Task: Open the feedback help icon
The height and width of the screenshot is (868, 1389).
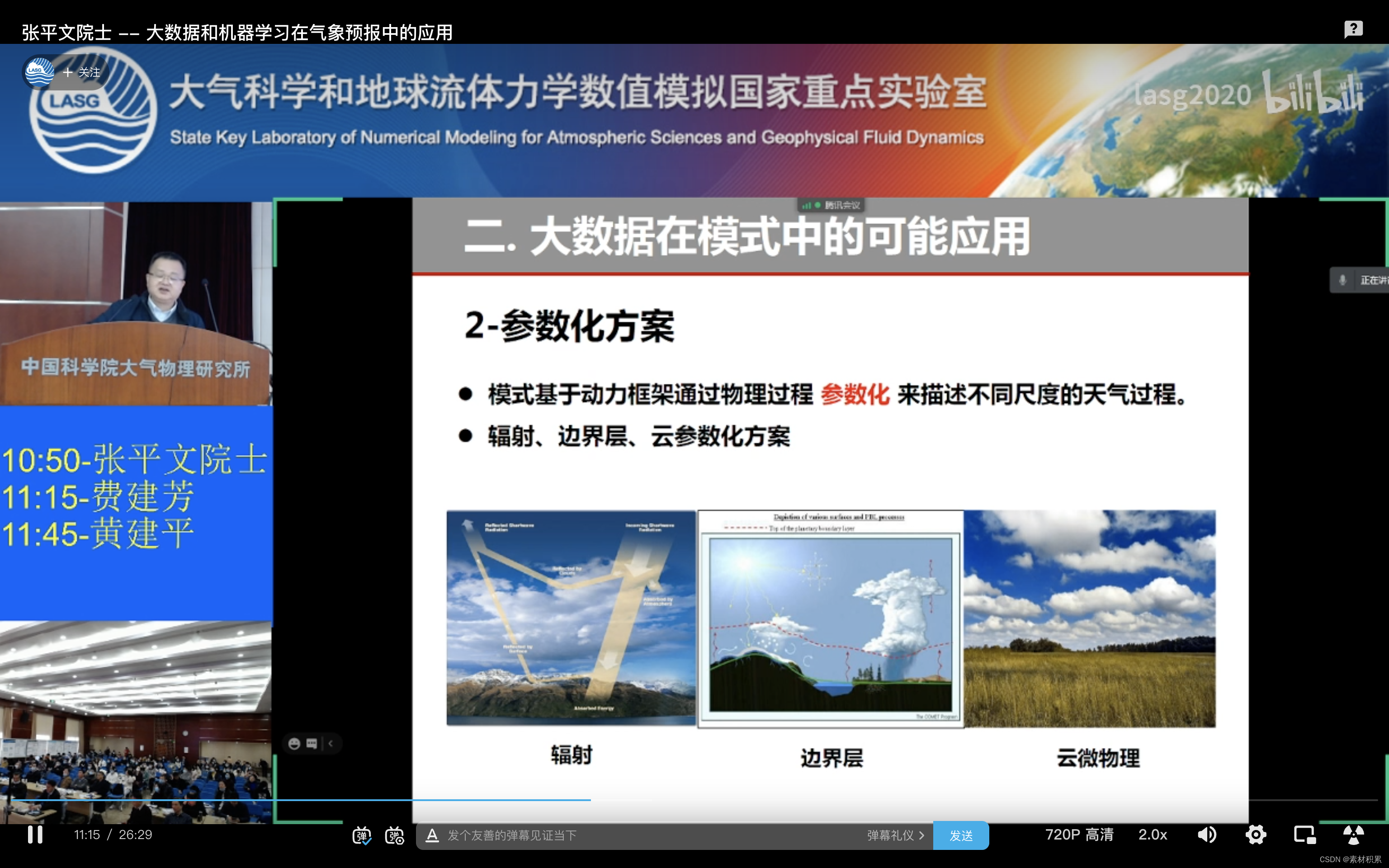Action: click(1353, 28)
